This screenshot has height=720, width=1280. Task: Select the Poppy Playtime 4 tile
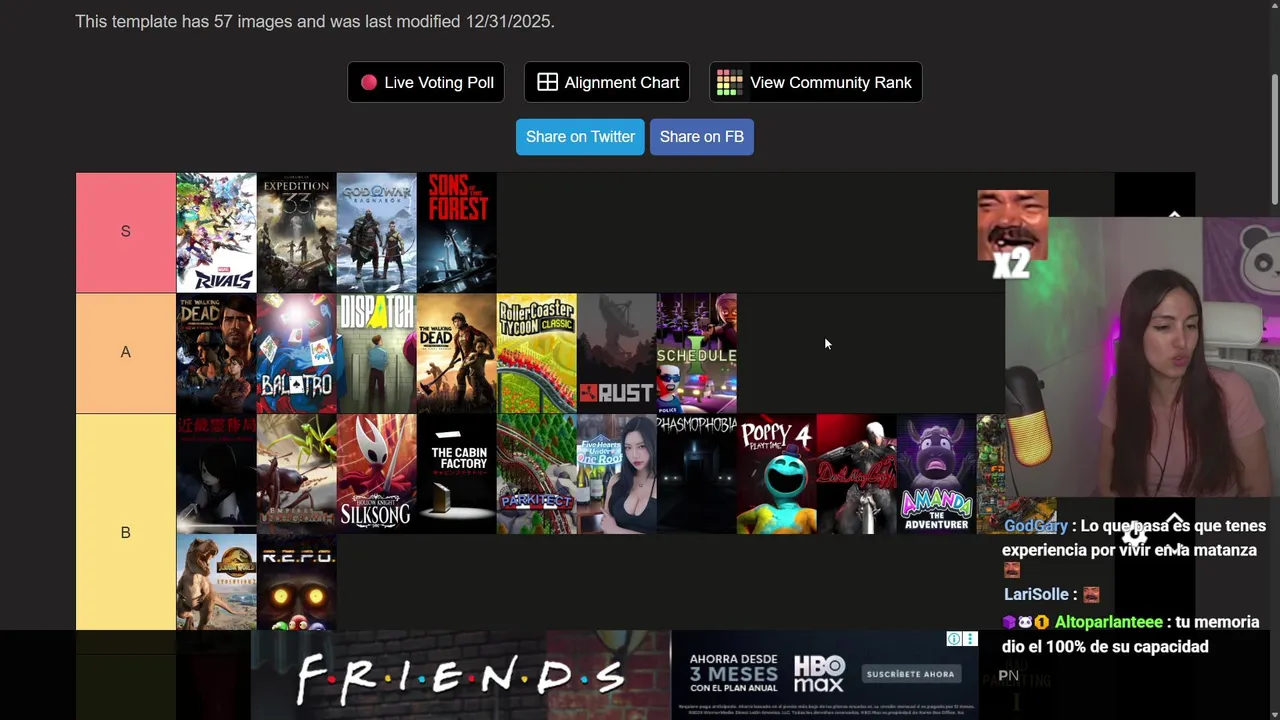pyautogui.click(x=777, y=474)
